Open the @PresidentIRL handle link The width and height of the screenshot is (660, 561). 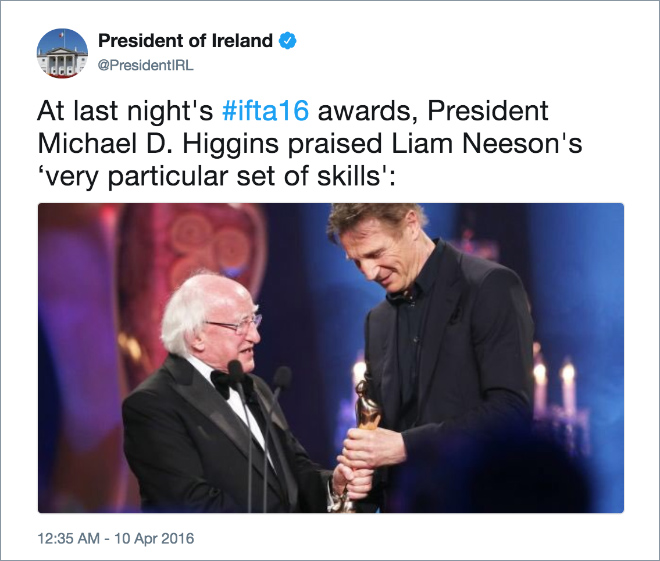pos(146,66)
